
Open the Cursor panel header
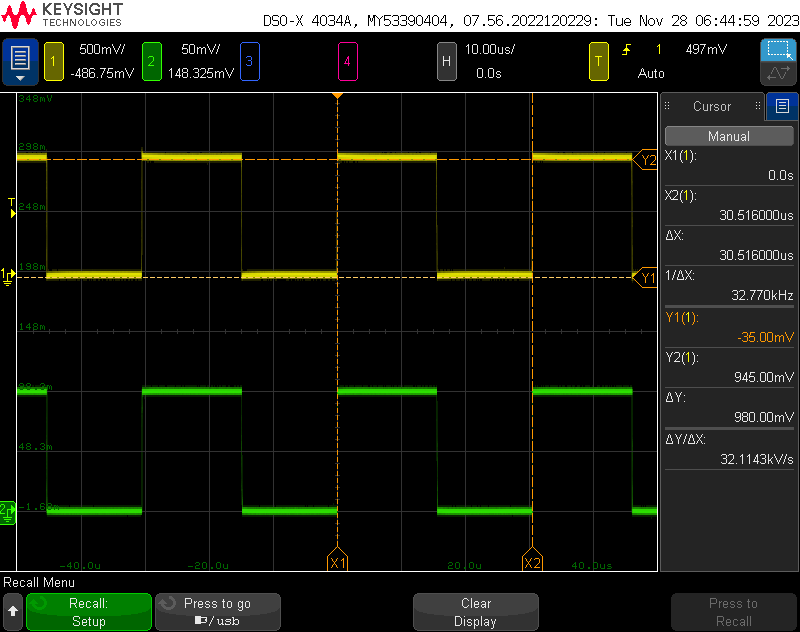coord(712,106)
